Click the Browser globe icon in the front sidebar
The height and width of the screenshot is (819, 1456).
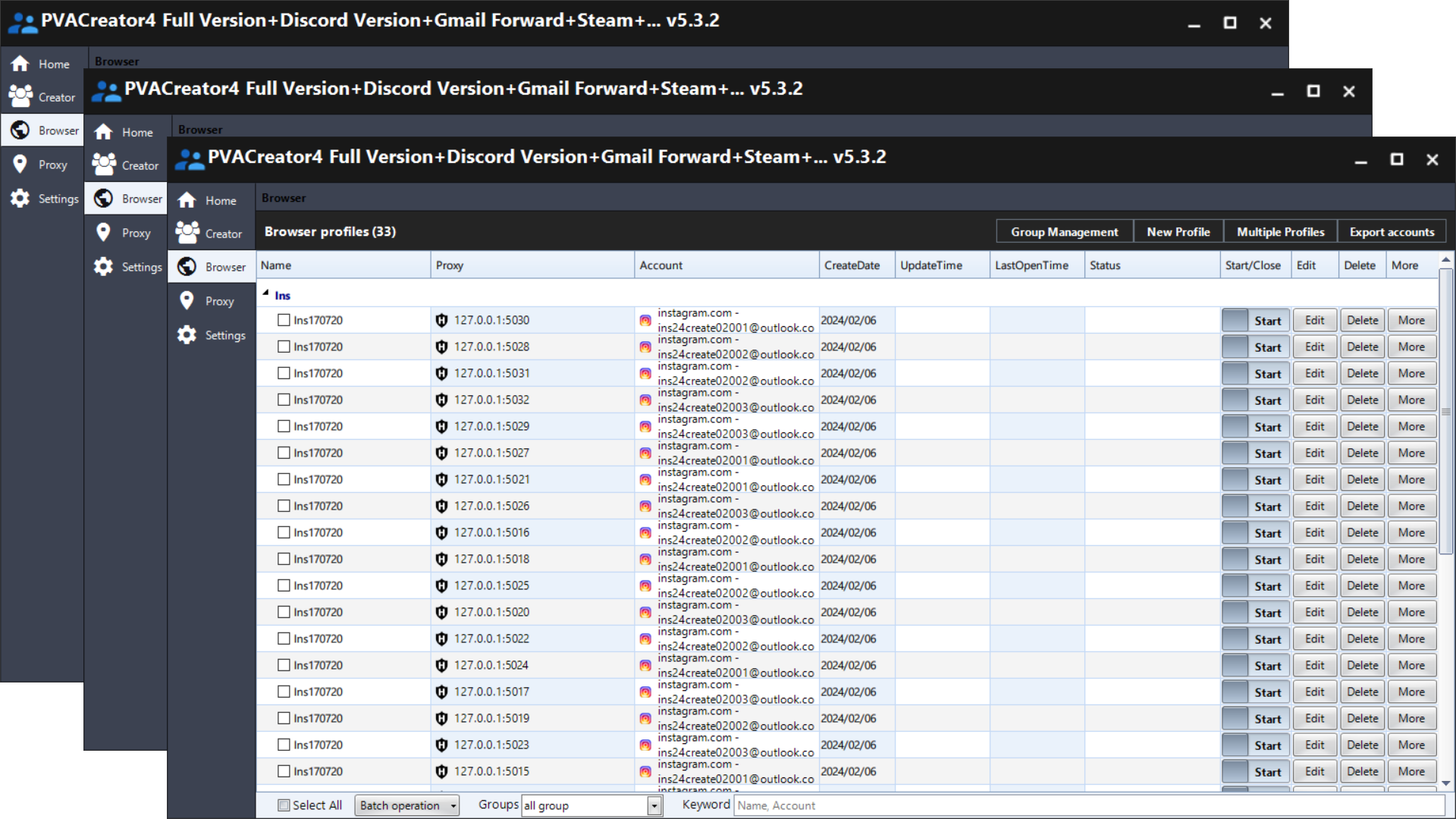click(187, 267)
